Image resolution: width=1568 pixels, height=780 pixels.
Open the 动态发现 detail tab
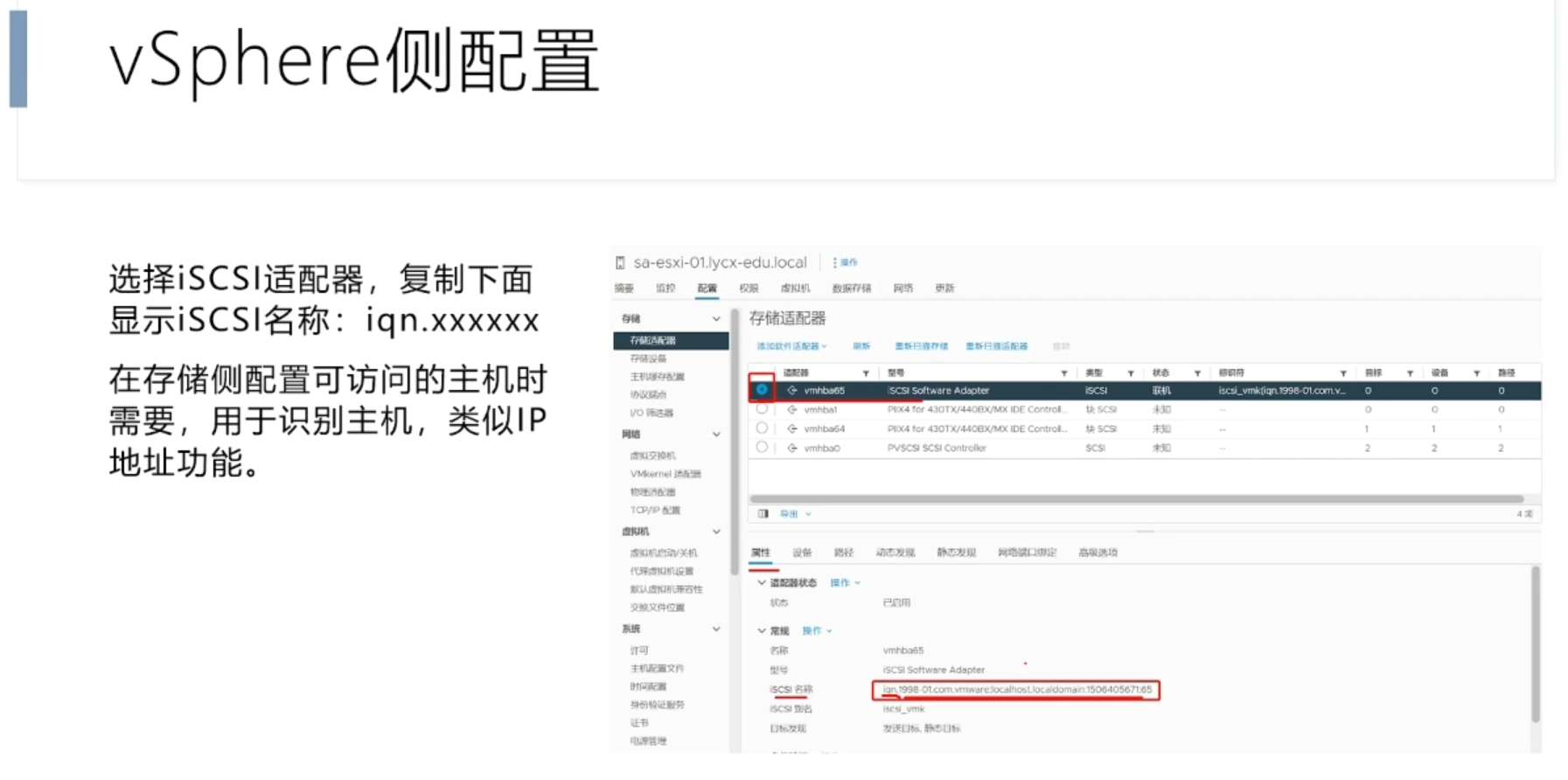click(x=896, y=553)
